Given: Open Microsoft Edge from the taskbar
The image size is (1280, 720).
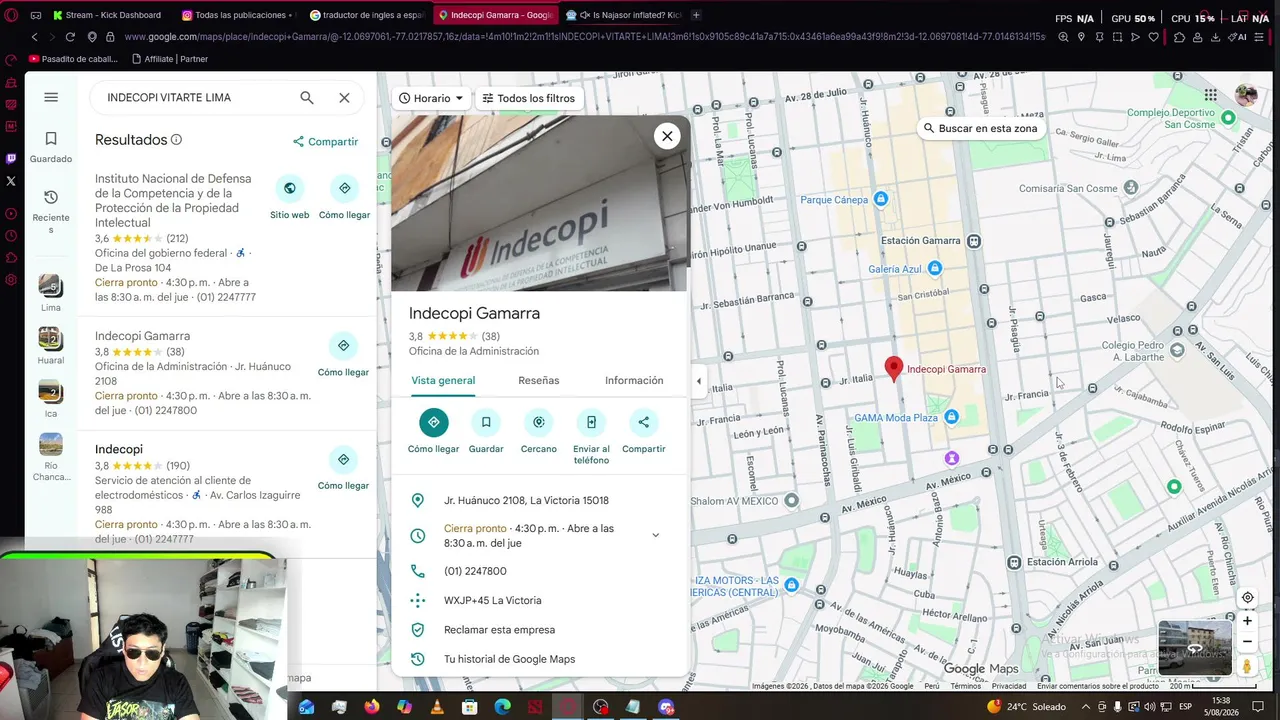Looking at the screenshot, I should (x=502, y=707).
